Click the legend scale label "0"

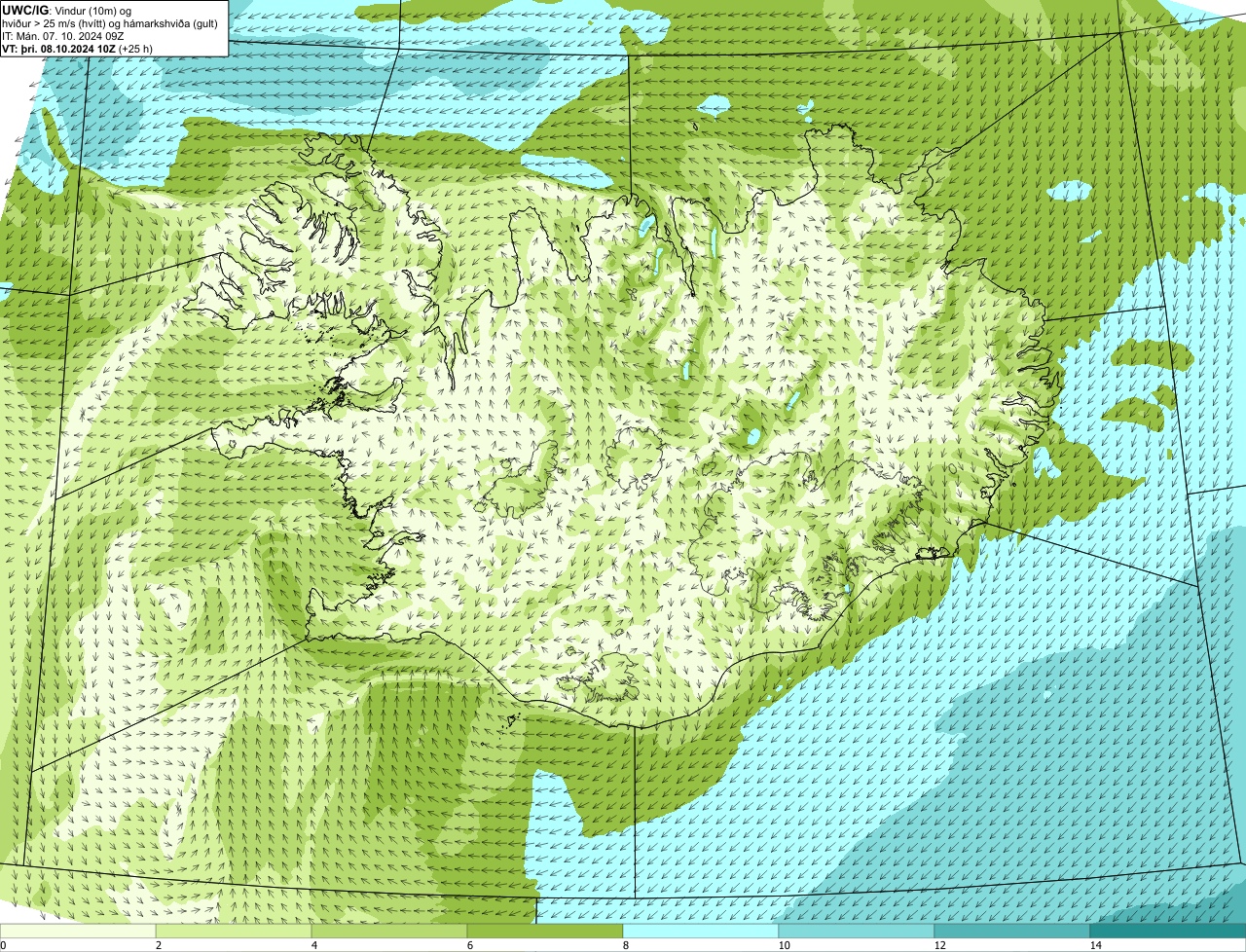pos(3,945)
